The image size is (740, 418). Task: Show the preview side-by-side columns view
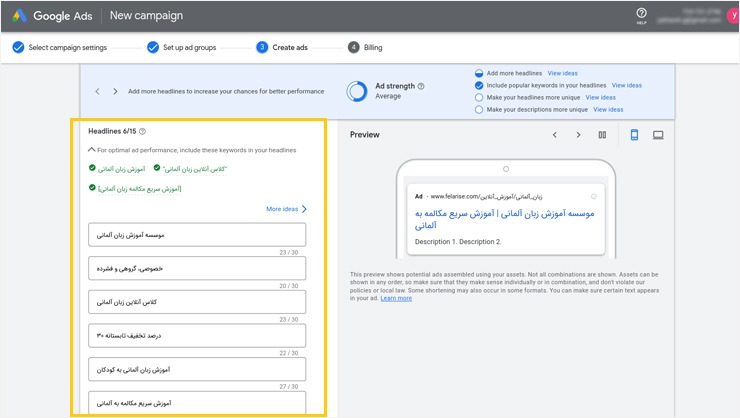coord(602,134)
